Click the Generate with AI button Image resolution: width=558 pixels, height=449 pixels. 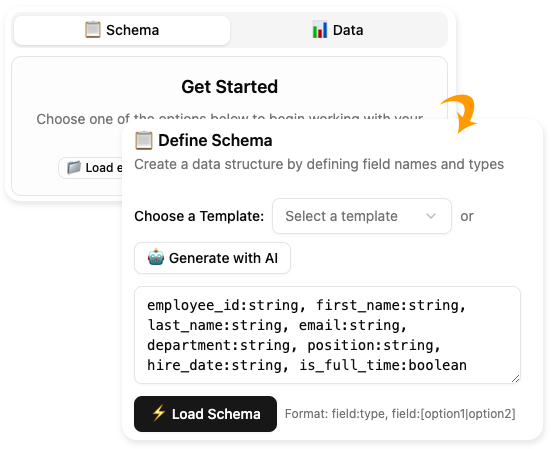click(212, 258)
